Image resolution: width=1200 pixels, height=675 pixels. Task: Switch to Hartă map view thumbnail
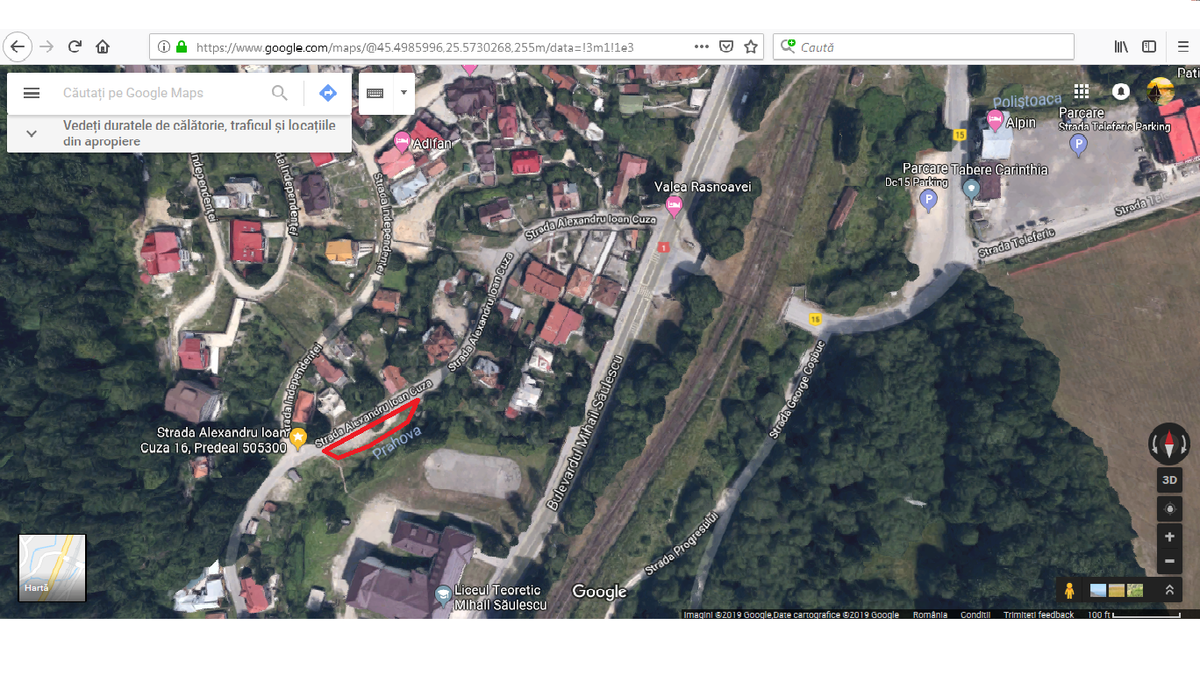(x=52, y=568)
